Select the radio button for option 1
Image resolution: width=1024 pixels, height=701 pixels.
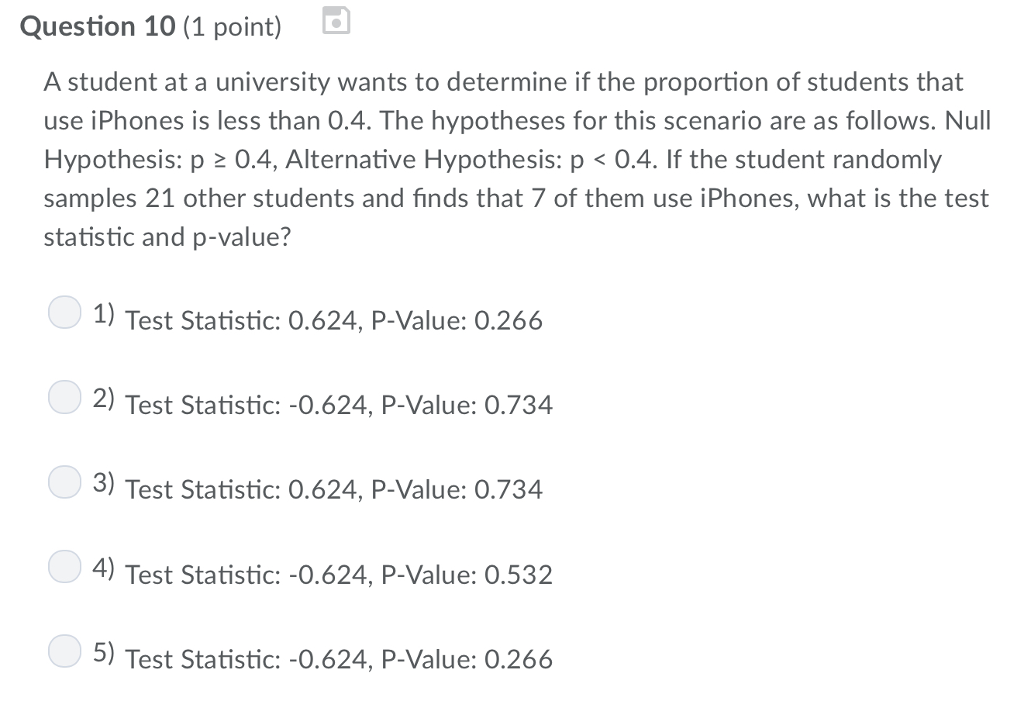pos(65,312)
